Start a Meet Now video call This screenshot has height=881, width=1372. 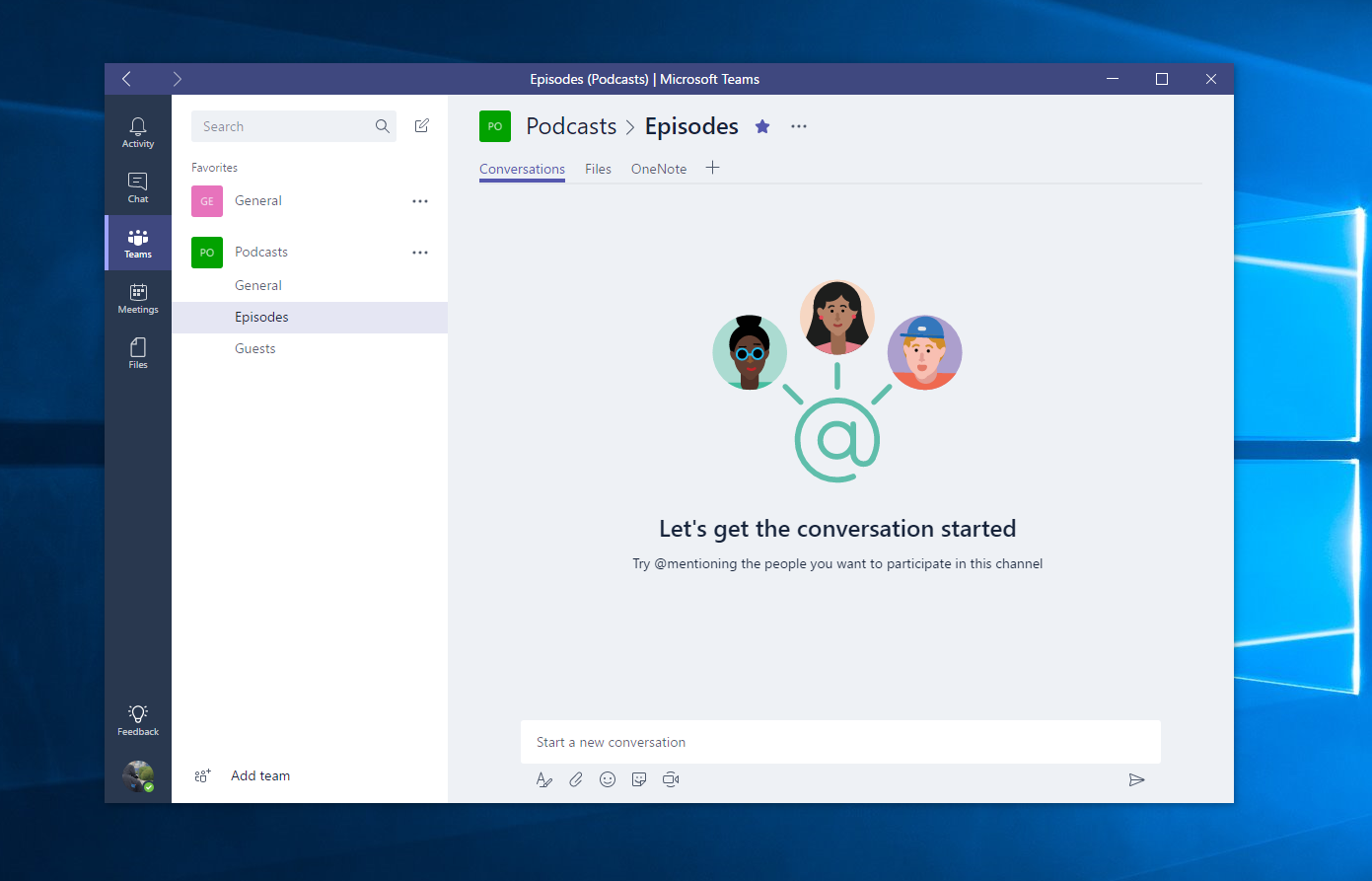click(x=671, y=779)
